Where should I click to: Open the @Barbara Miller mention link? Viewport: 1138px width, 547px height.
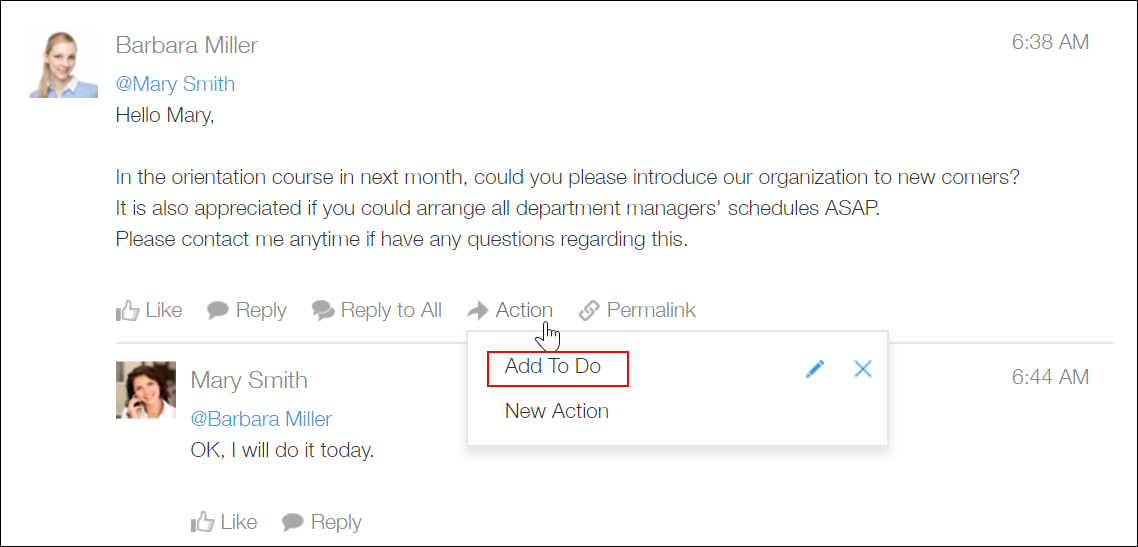coord(261,419)
